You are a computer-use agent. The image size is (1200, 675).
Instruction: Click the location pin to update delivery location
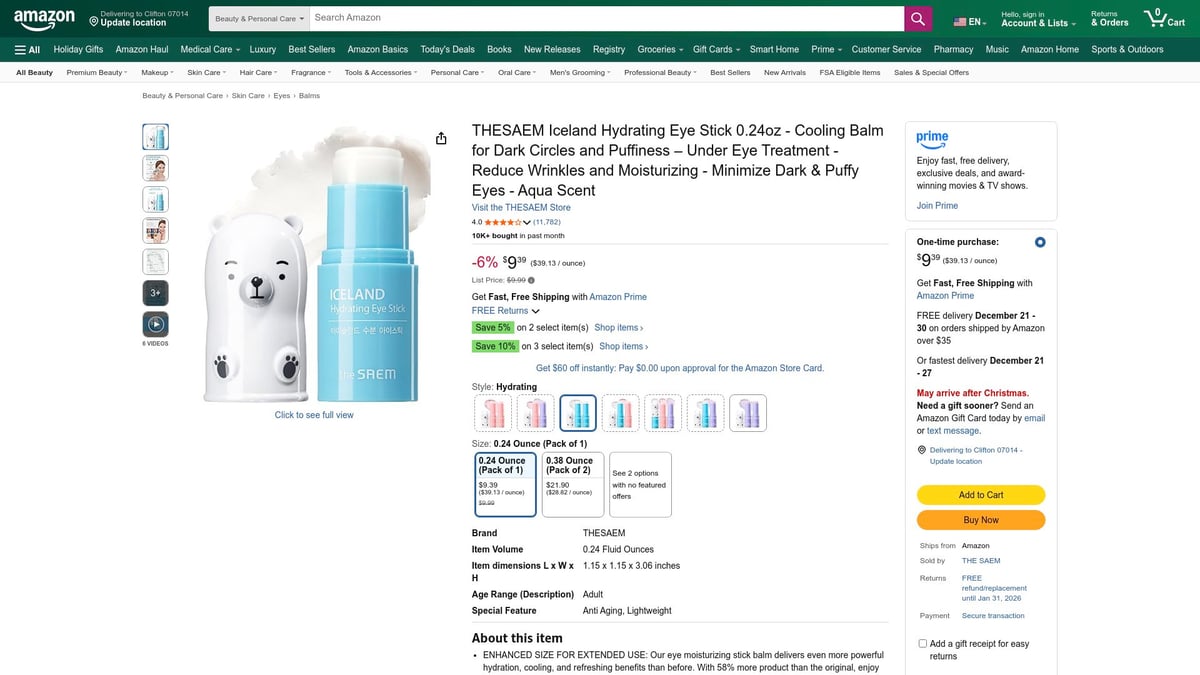coord(922,450)
